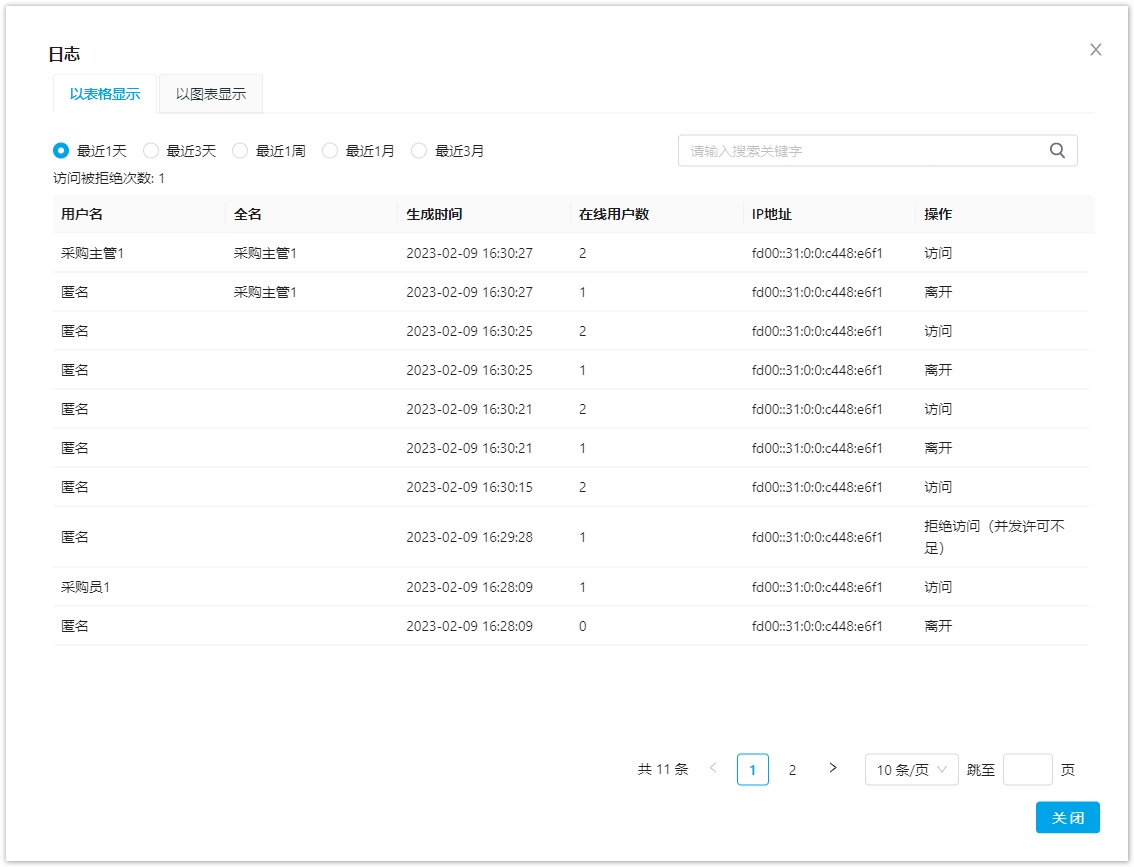1134x867 pixels.
Task: Click the 生成时间 column header
Action: [434, 214]
